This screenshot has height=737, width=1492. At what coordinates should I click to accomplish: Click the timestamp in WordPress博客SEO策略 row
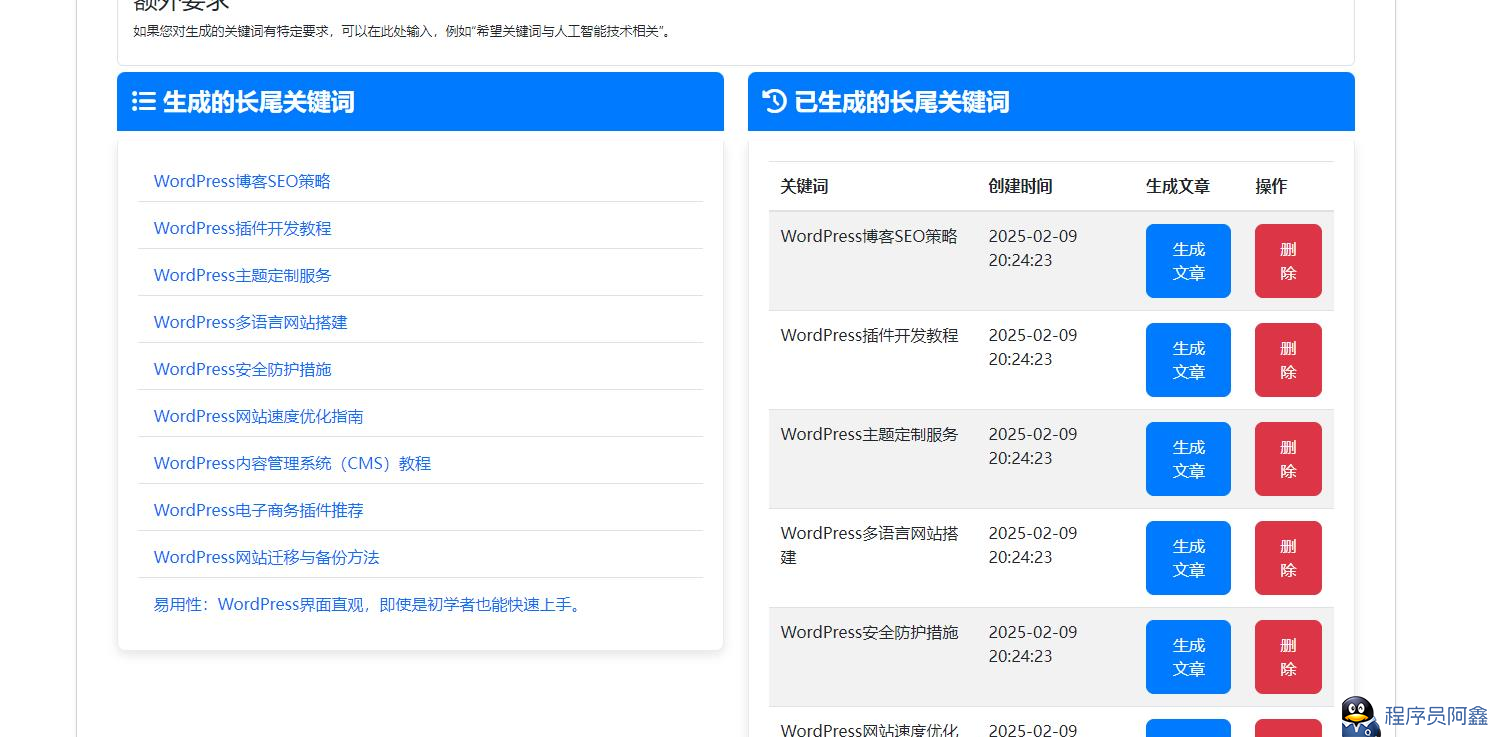point(1033,248)
